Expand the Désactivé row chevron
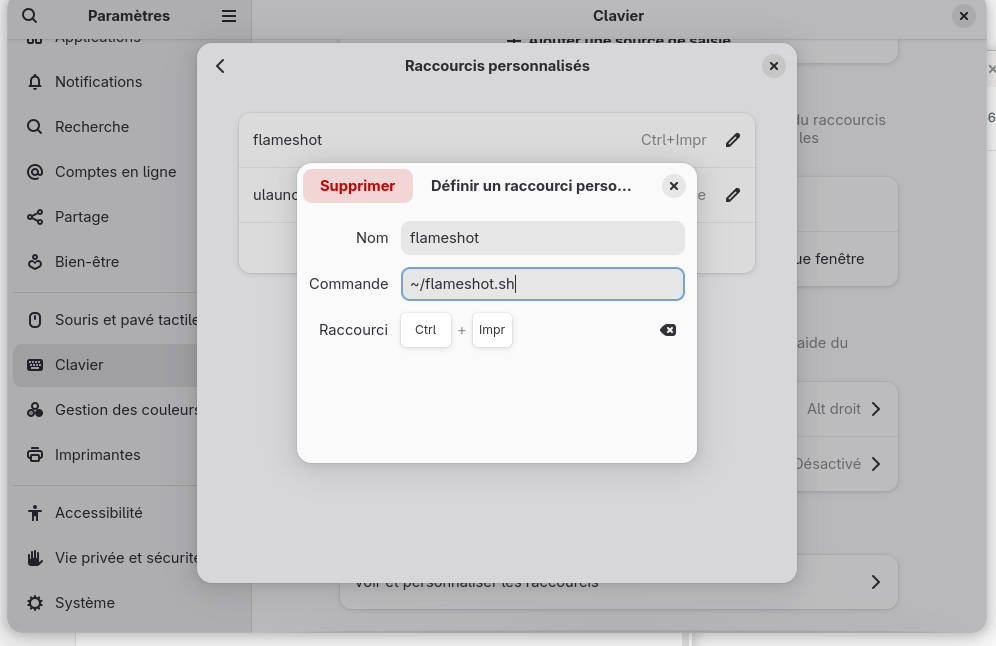996x646 pixels. (875, 464)
